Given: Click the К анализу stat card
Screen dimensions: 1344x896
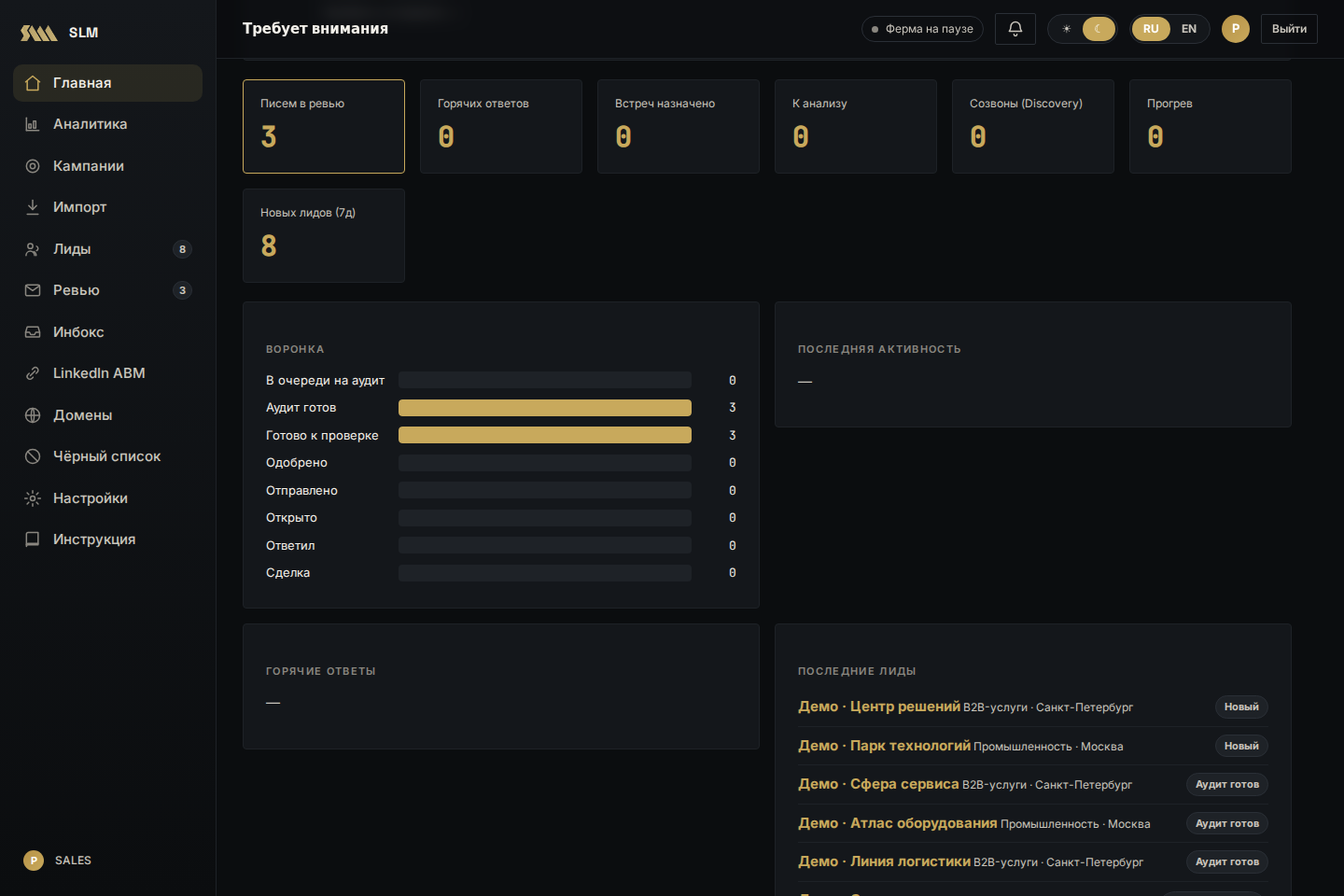Looking at the screenshot, I should tap(856, 126).
